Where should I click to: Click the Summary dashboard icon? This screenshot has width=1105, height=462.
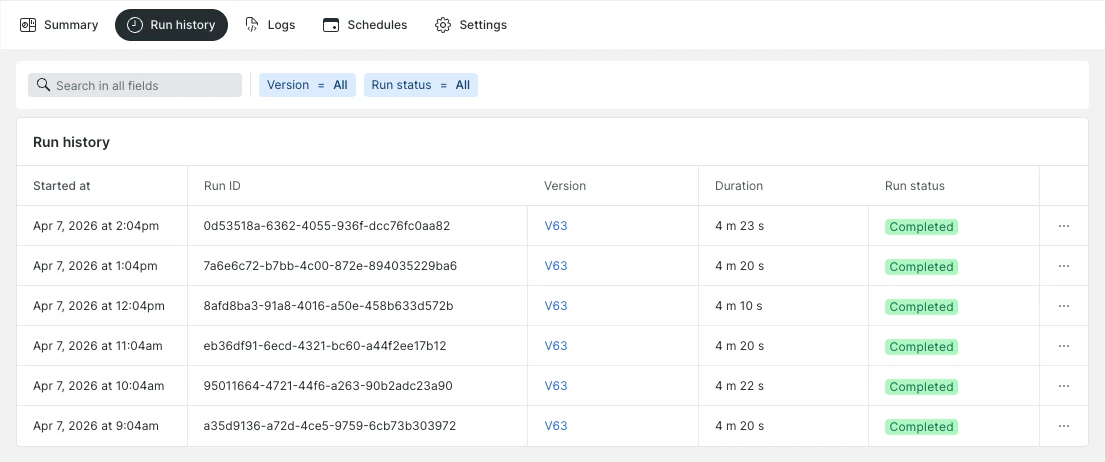[27, 25]
